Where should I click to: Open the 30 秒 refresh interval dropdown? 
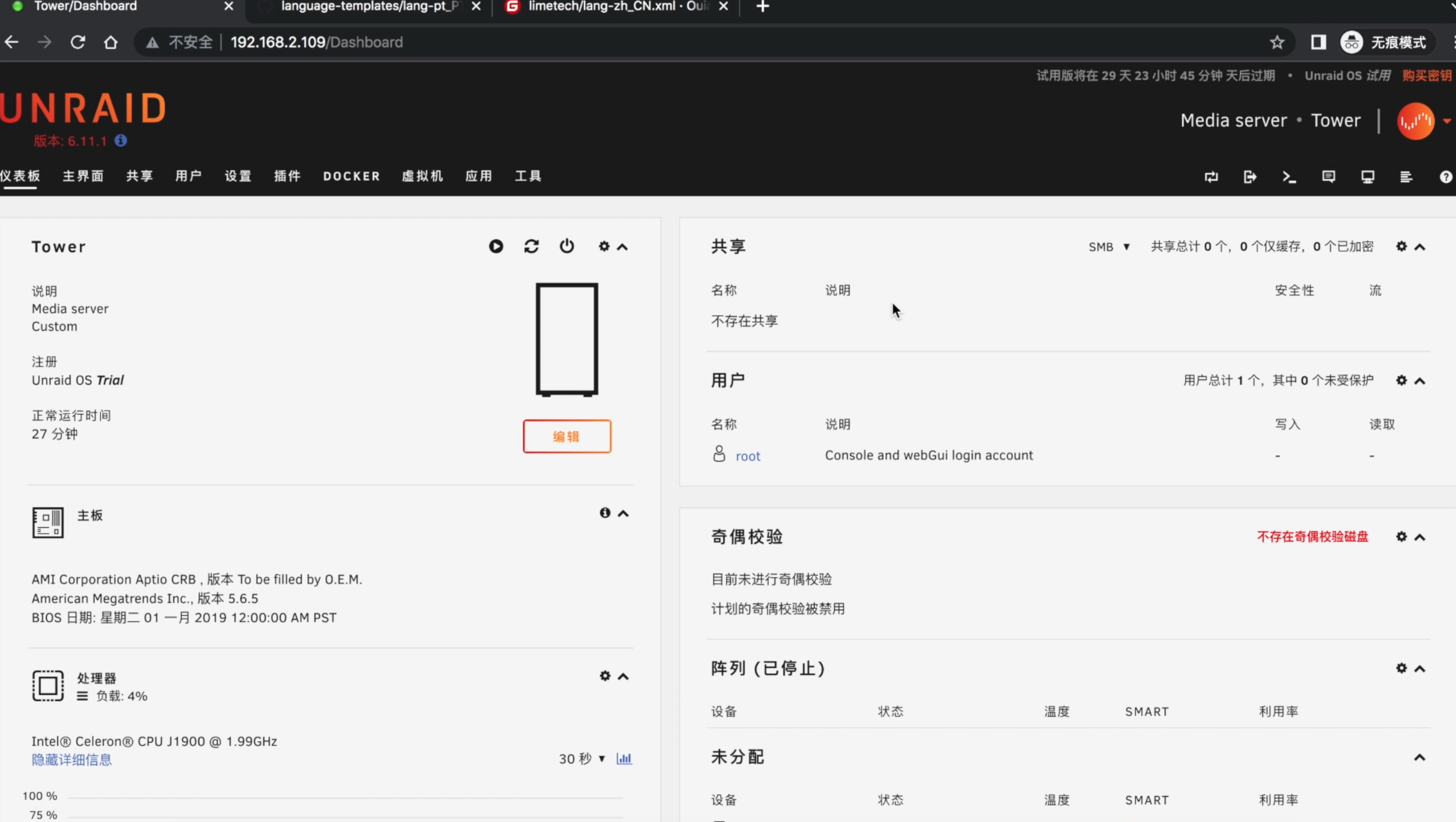tap(581, 759)
